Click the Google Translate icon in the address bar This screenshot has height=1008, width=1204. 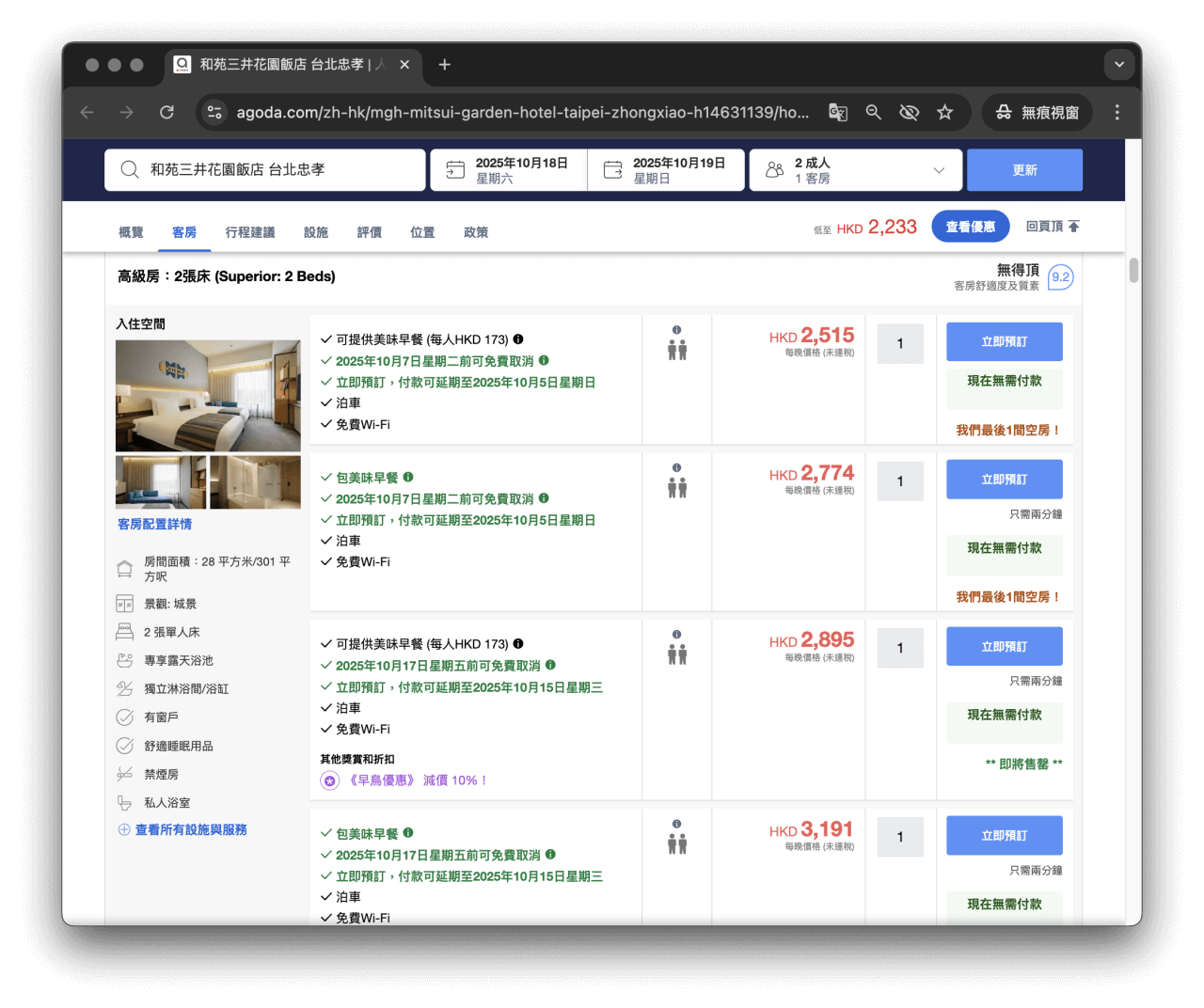[x=837, y=112]
